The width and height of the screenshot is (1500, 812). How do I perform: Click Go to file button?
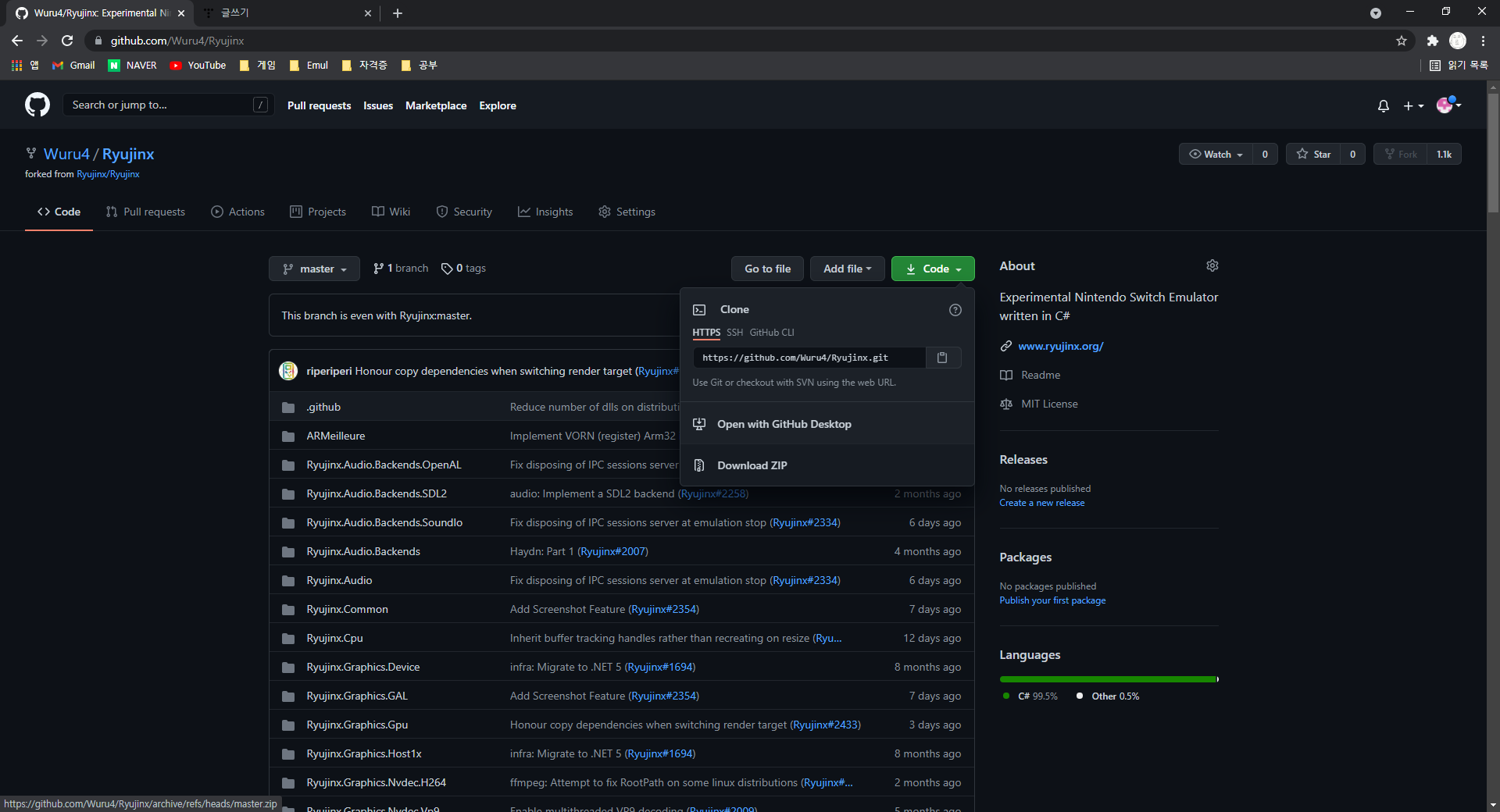pyautogui.click(x=767, y=269)
